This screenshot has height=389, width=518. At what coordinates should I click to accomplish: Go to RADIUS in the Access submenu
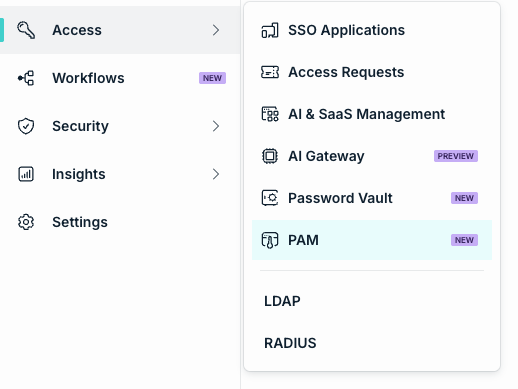(x=372, y=343)
